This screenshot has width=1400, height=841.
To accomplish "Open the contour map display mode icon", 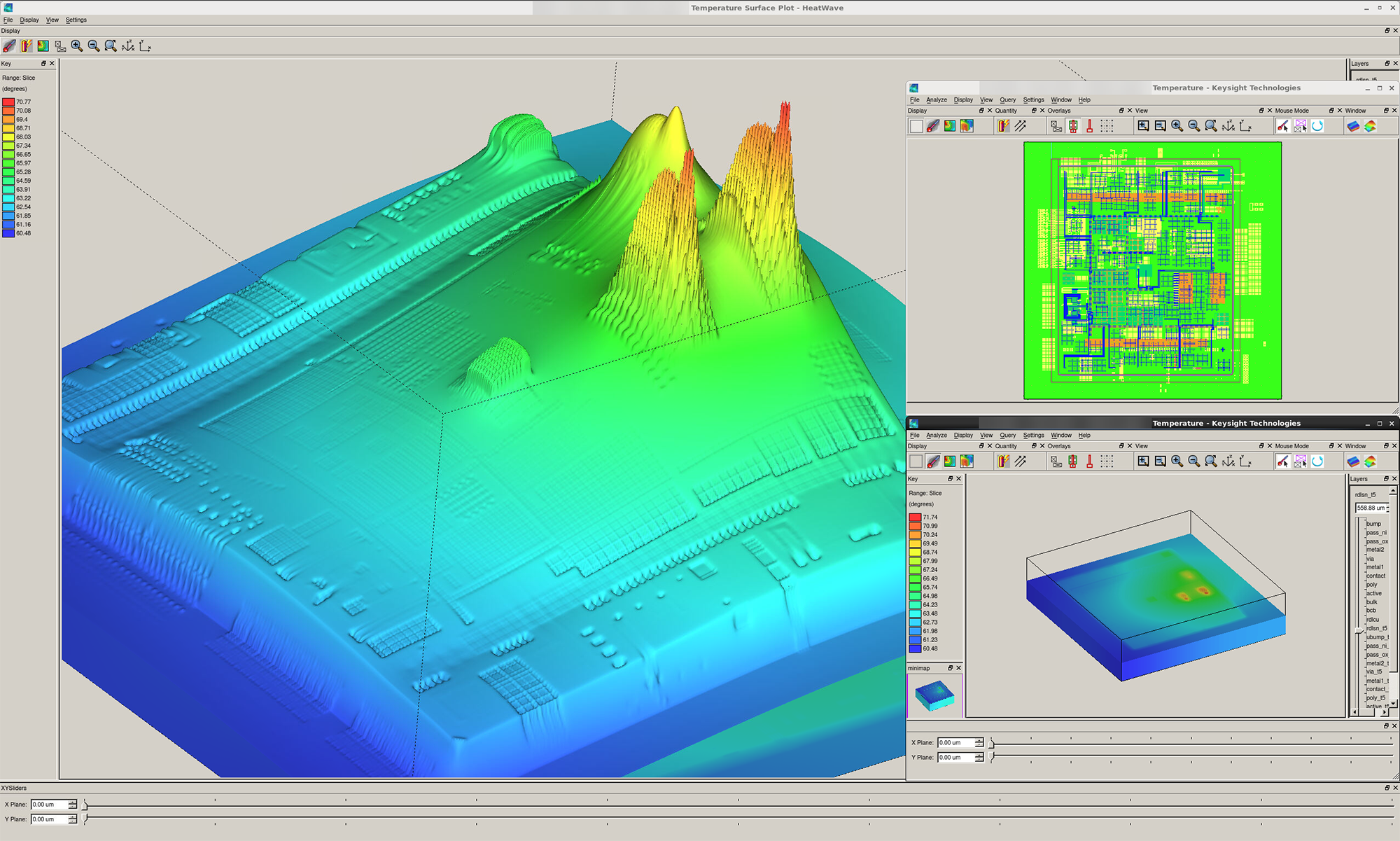I will point(43,46).
